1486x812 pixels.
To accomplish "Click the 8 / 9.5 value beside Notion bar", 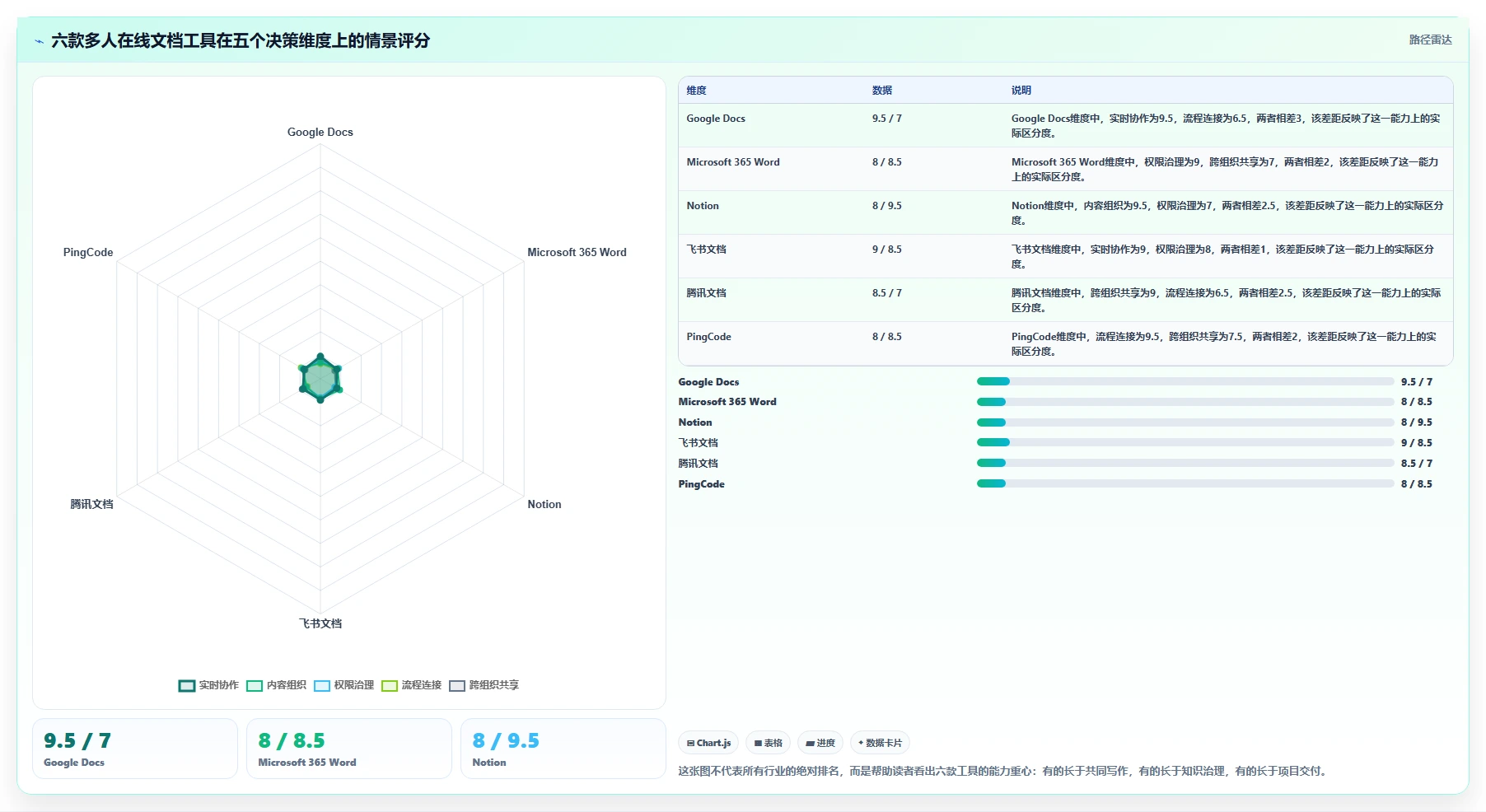I will pyautogui.click(x=1417, y=422).
